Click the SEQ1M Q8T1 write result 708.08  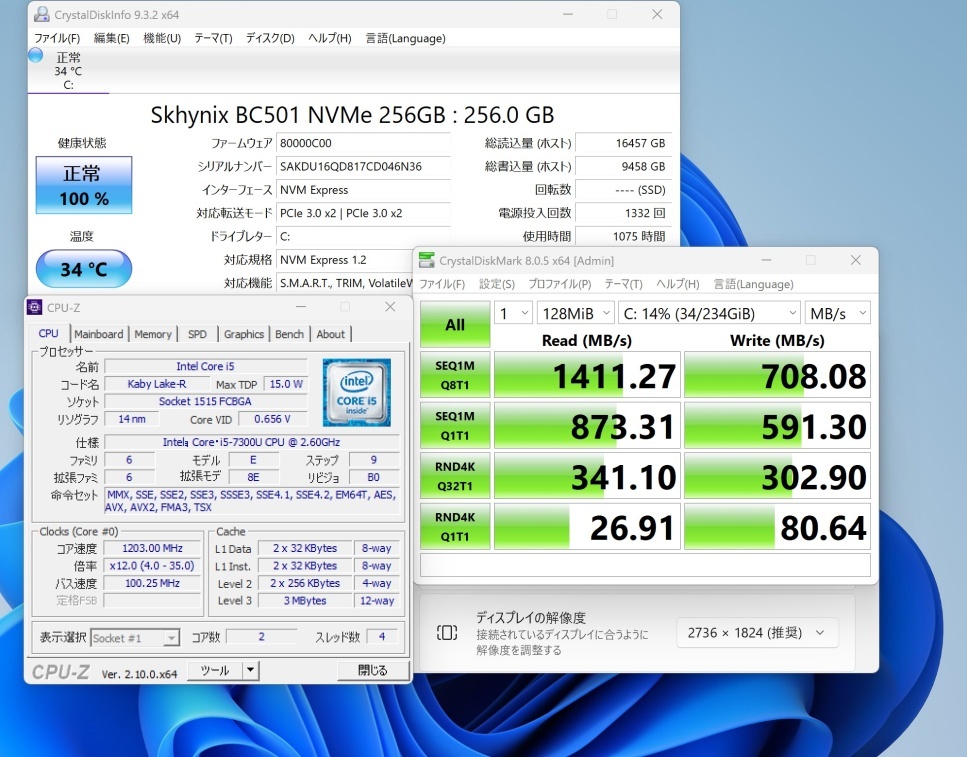coord(777,374)
